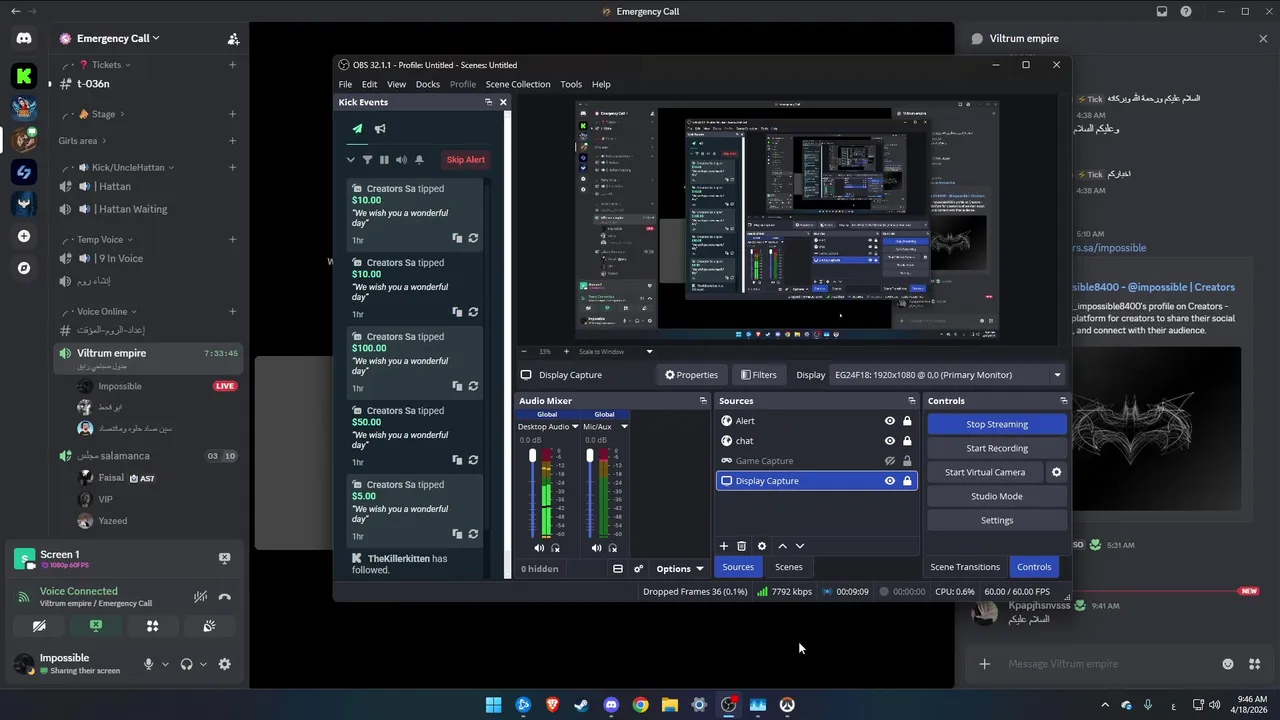The width and height of the screenshot is (1280, 720).
Task: Click Stop Streaming button
Action: 997,424
